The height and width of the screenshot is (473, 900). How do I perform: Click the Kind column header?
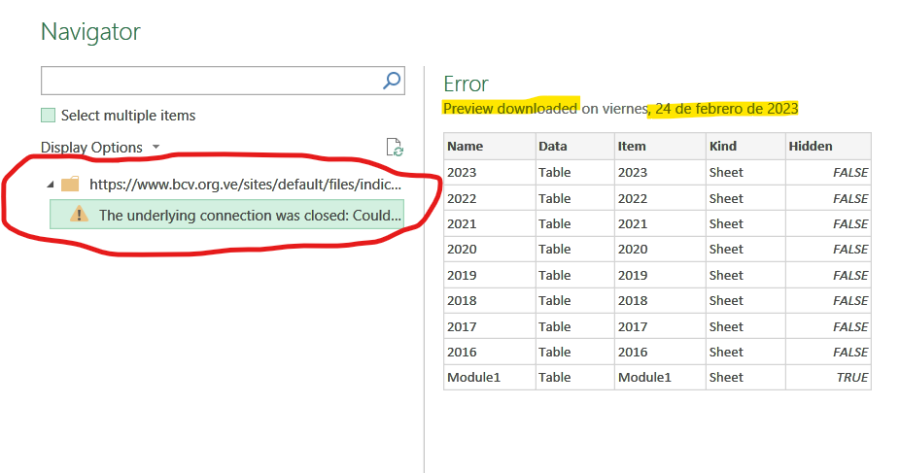746,146
